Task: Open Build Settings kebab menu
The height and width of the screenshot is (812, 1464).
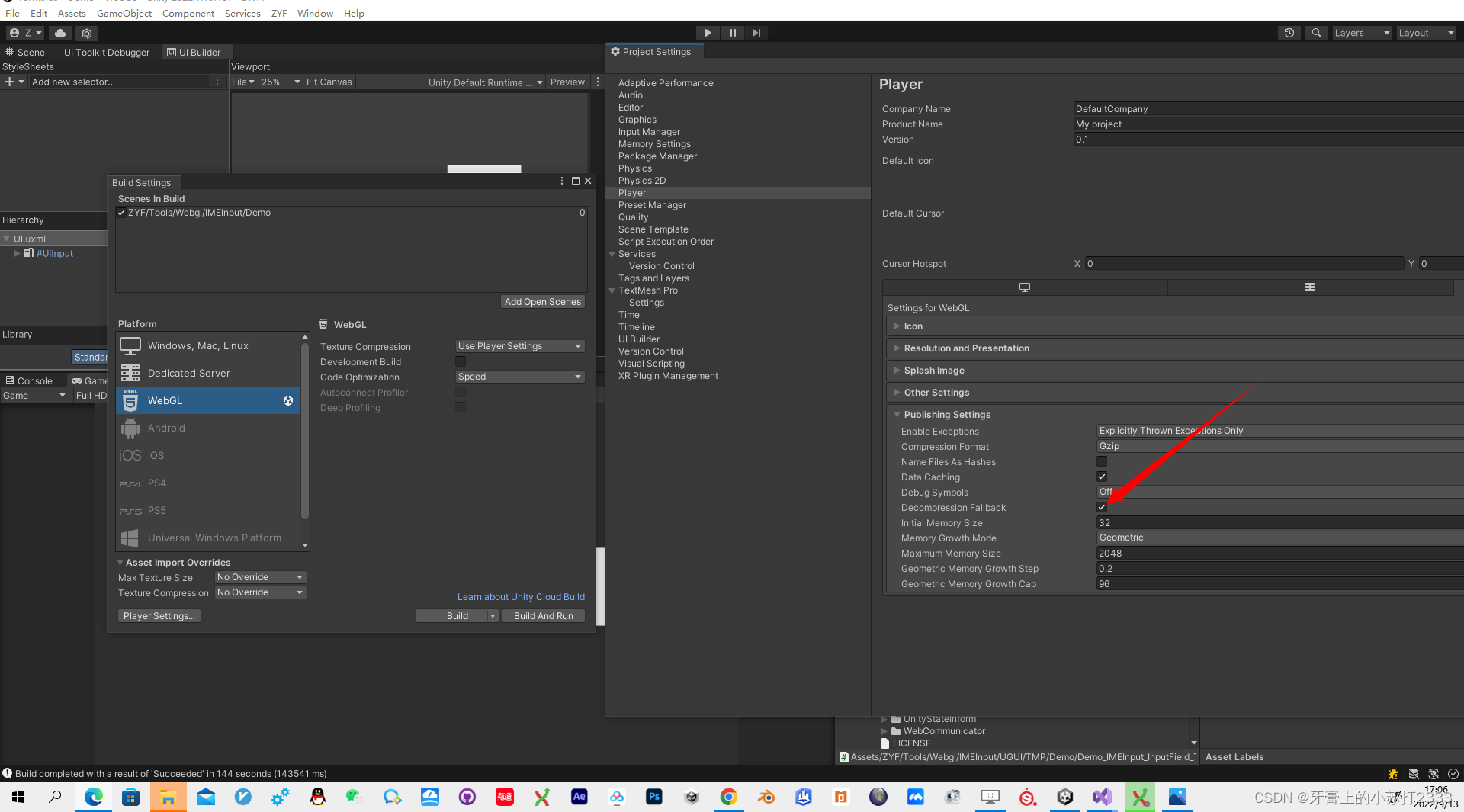Action: pyautogui.click(x=562, y=181)
